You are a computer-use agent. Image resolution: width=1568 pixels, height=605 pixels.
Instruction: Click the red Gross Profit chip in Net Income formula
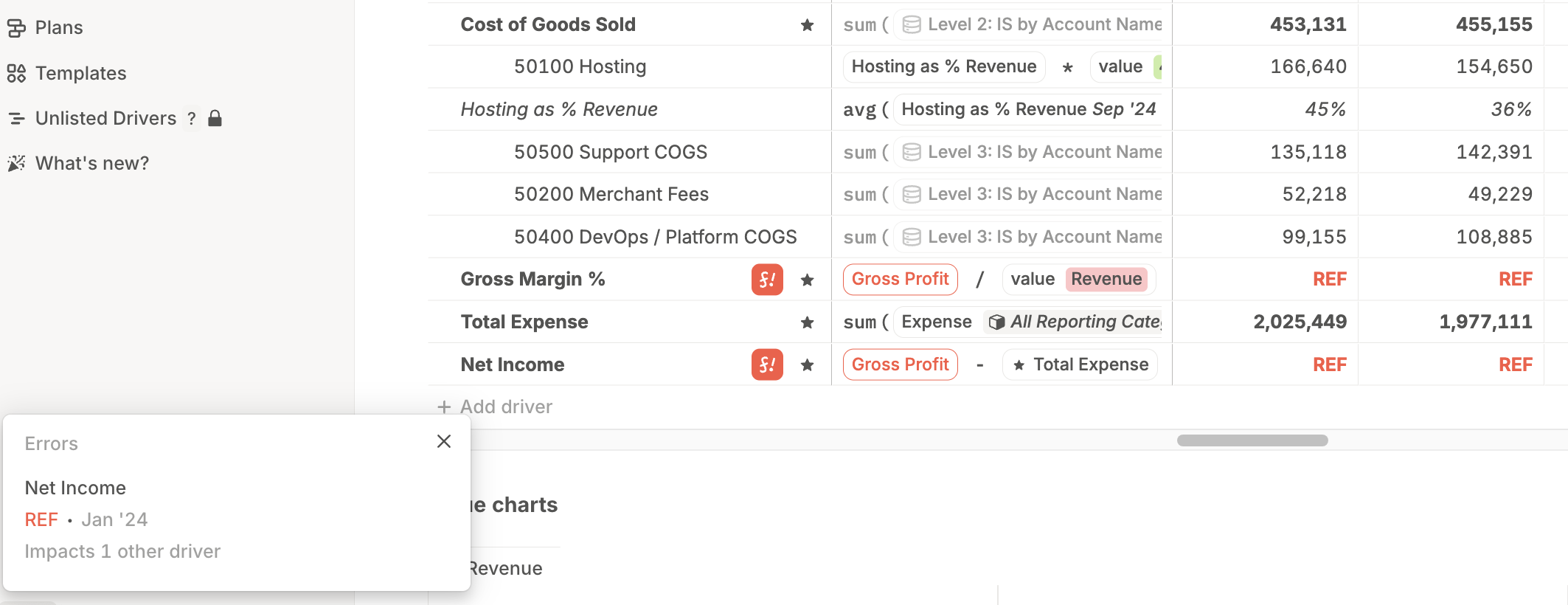pos(900,364)
